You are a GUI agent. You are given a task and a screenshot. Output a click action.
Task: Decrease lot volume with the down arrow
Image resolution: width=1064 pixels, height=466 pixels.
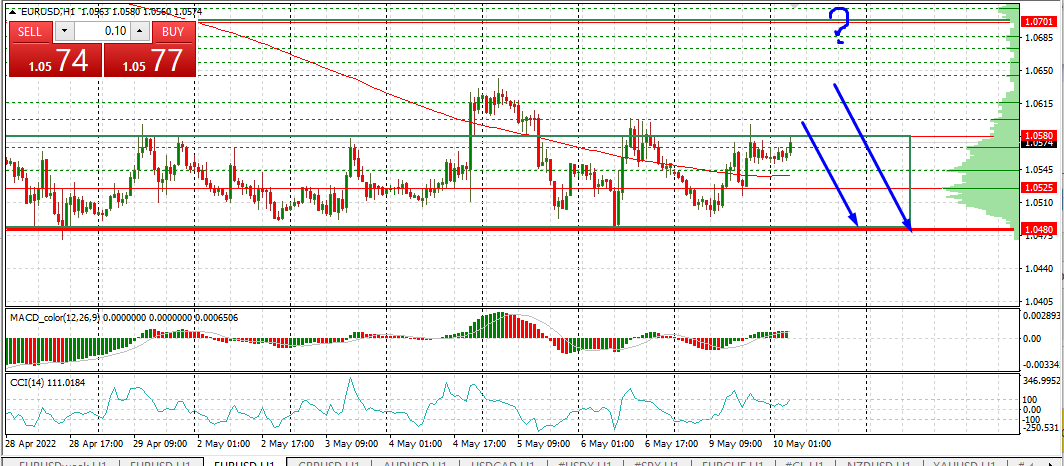64,31
